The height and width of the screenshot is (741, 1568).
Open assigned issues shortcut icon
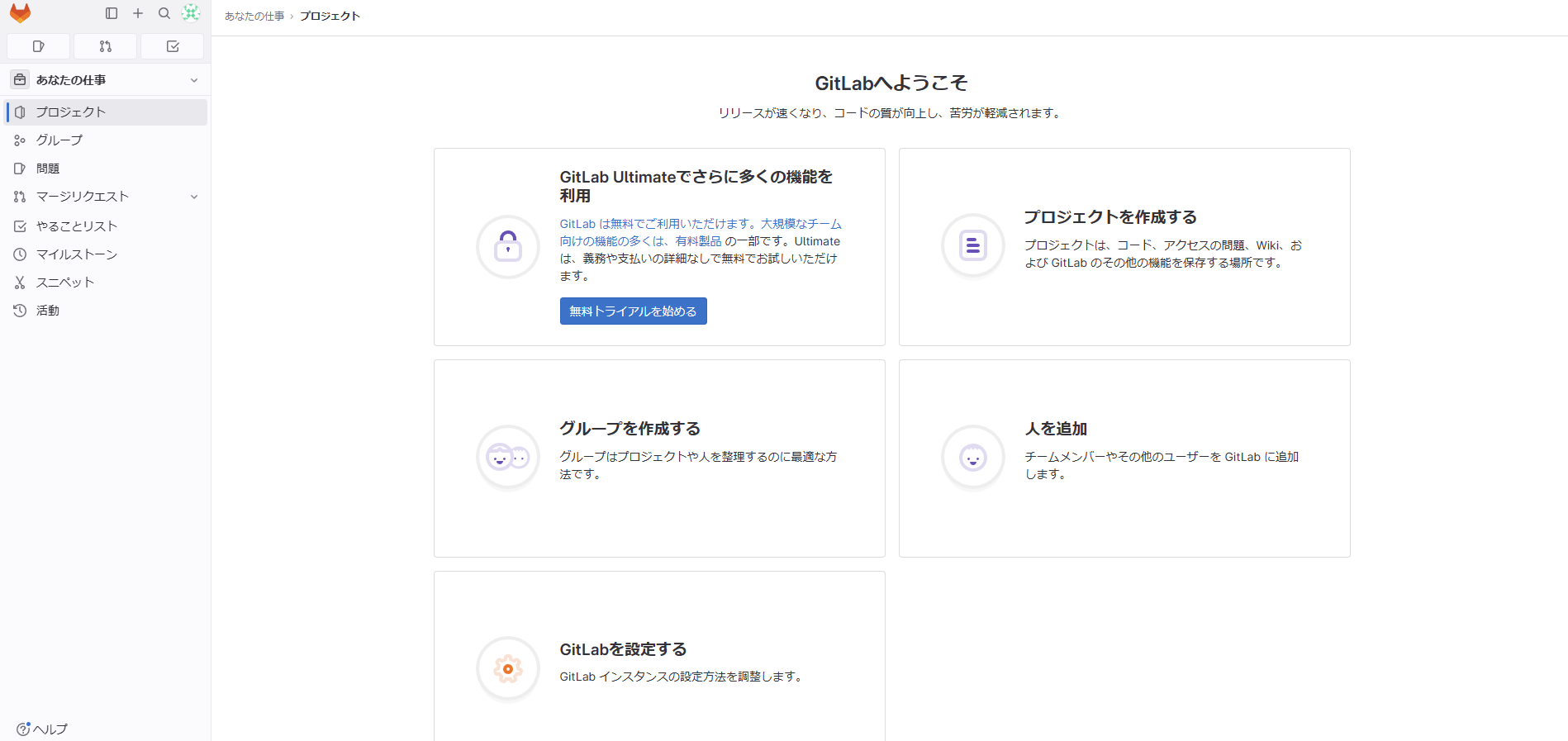pyautogui.click(x=38, y=46)
